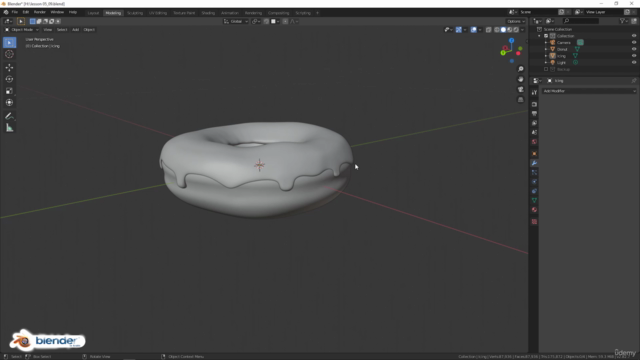640x360 pixels.
Task: Switch to Material Preview shading
Action: pos(510,30)
